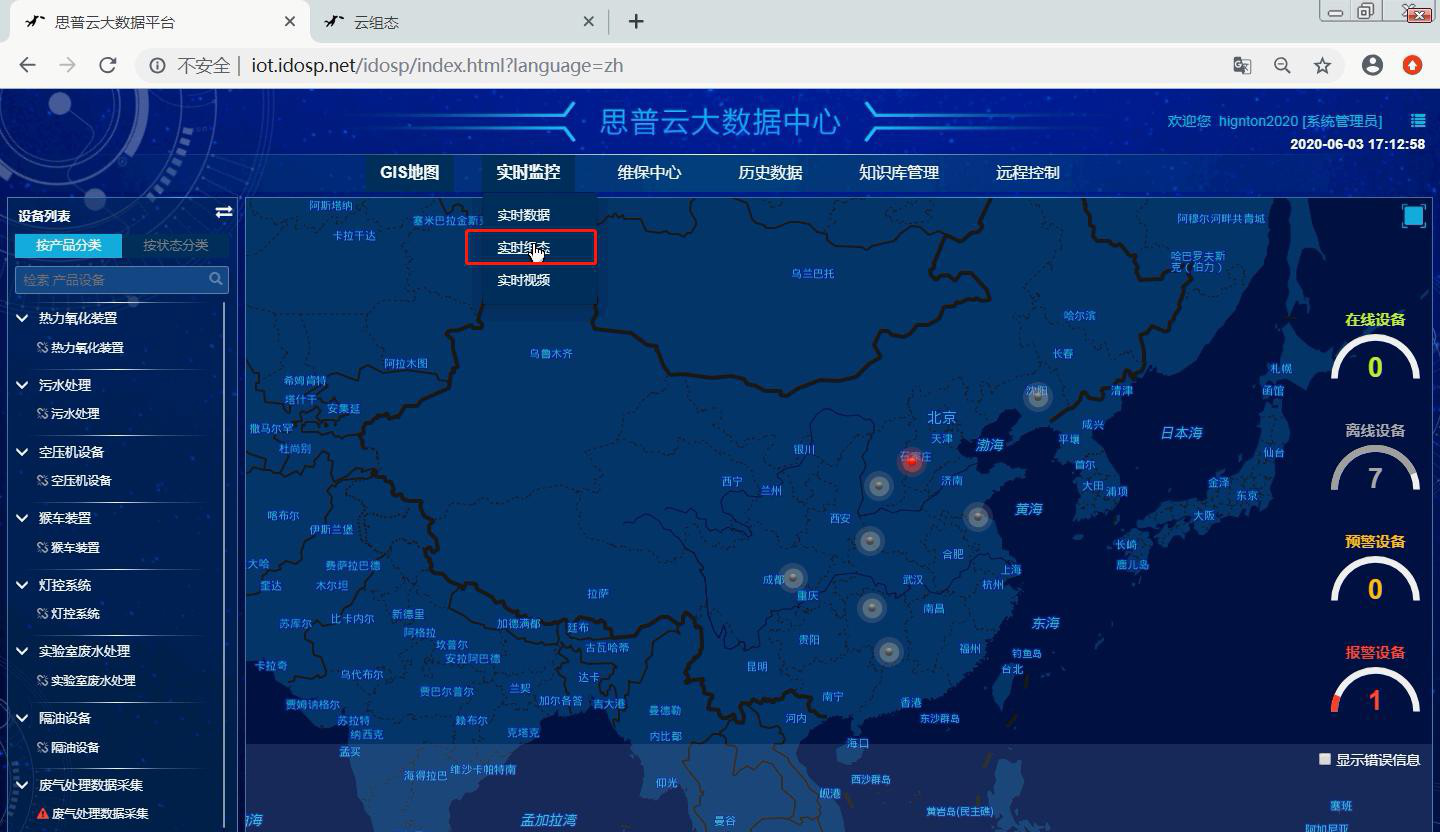Screen dimensions: 1440x832
Task: Switch to 按状态分类 view
Action: coord(175,245)
